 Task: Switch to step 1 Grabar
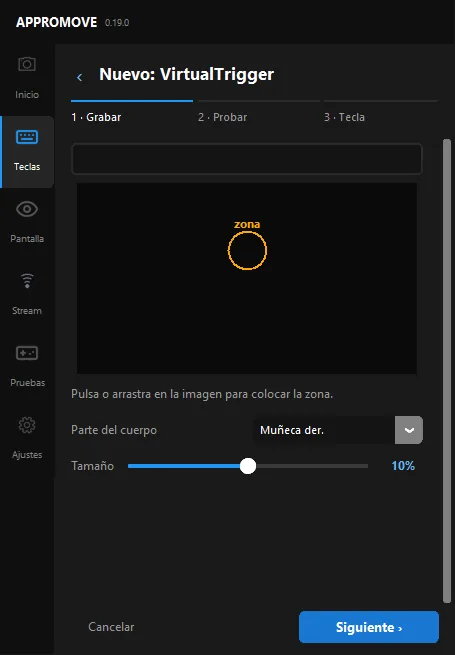[96, 117]
